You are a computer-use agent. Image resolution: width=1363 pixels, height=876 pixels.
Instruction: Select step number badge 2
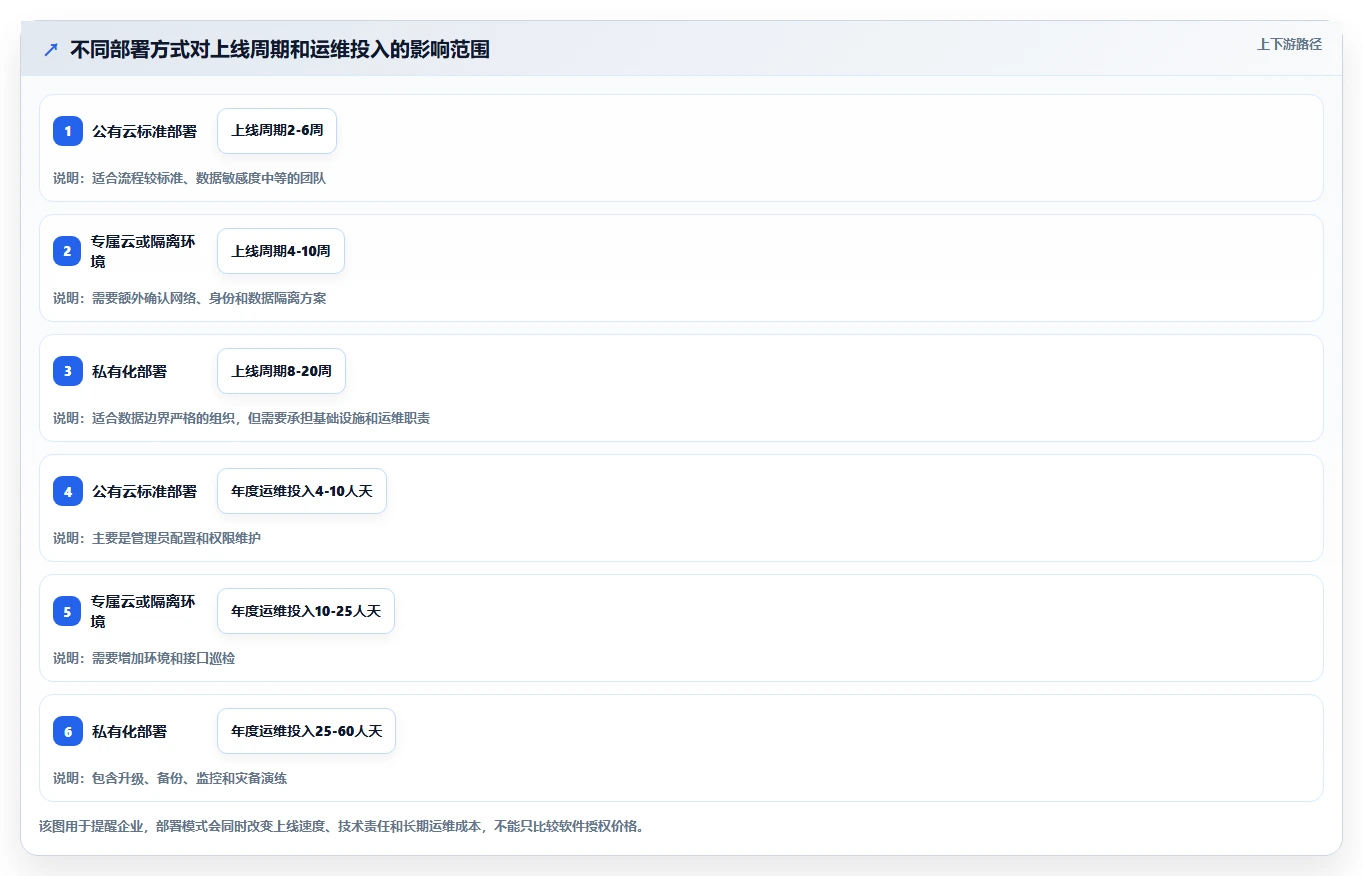point(68,251)
